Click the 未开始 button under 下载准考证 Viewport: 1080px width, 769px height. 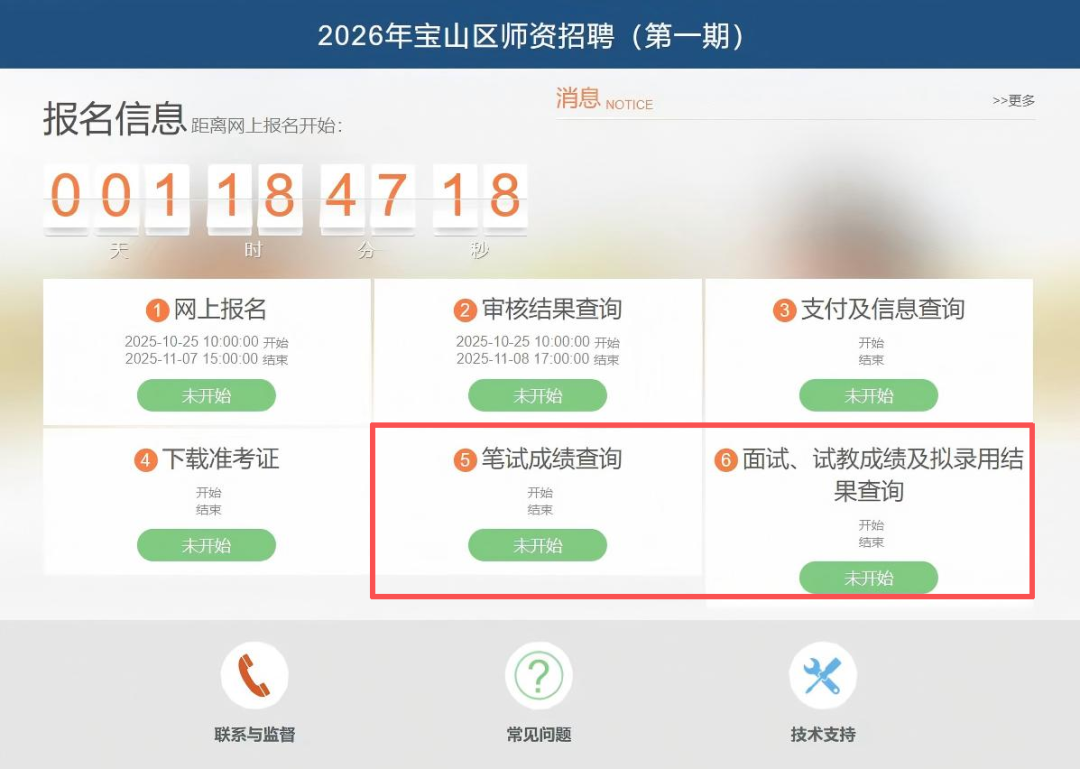[207, 545]
